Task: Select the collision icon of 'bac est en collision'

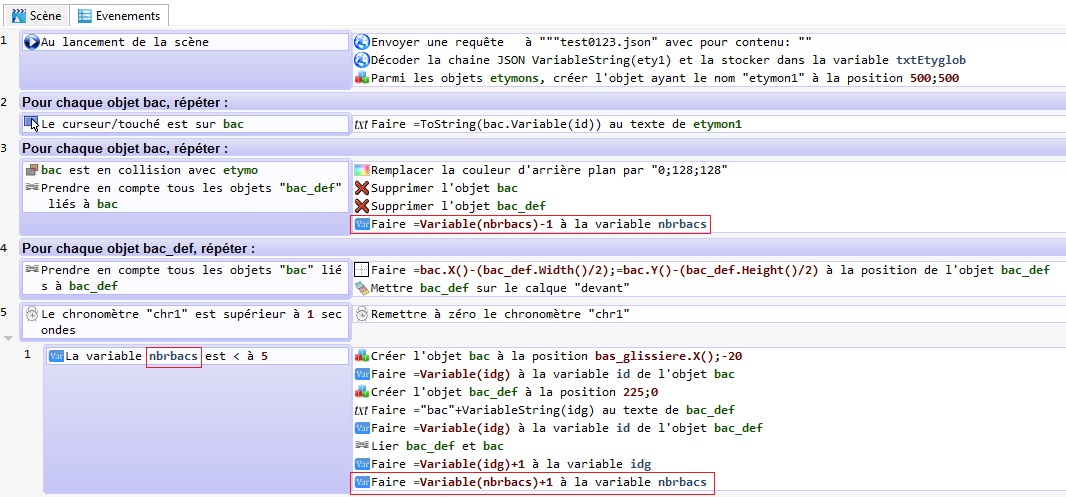Action: [x=31, y=170]
